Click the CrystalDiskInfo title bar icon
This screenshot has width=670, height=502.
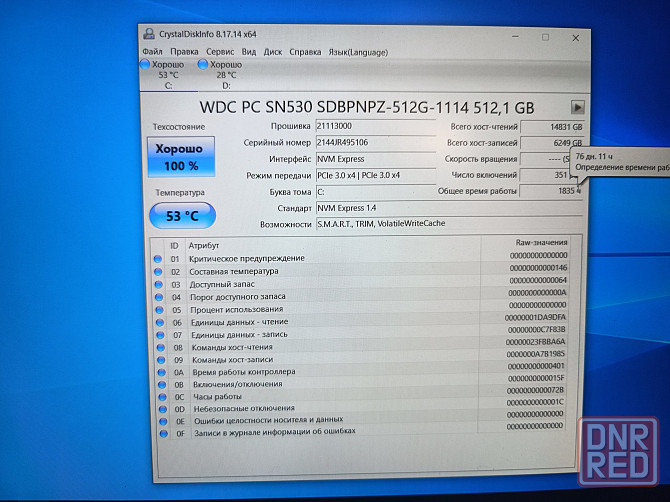coord(149,34)
